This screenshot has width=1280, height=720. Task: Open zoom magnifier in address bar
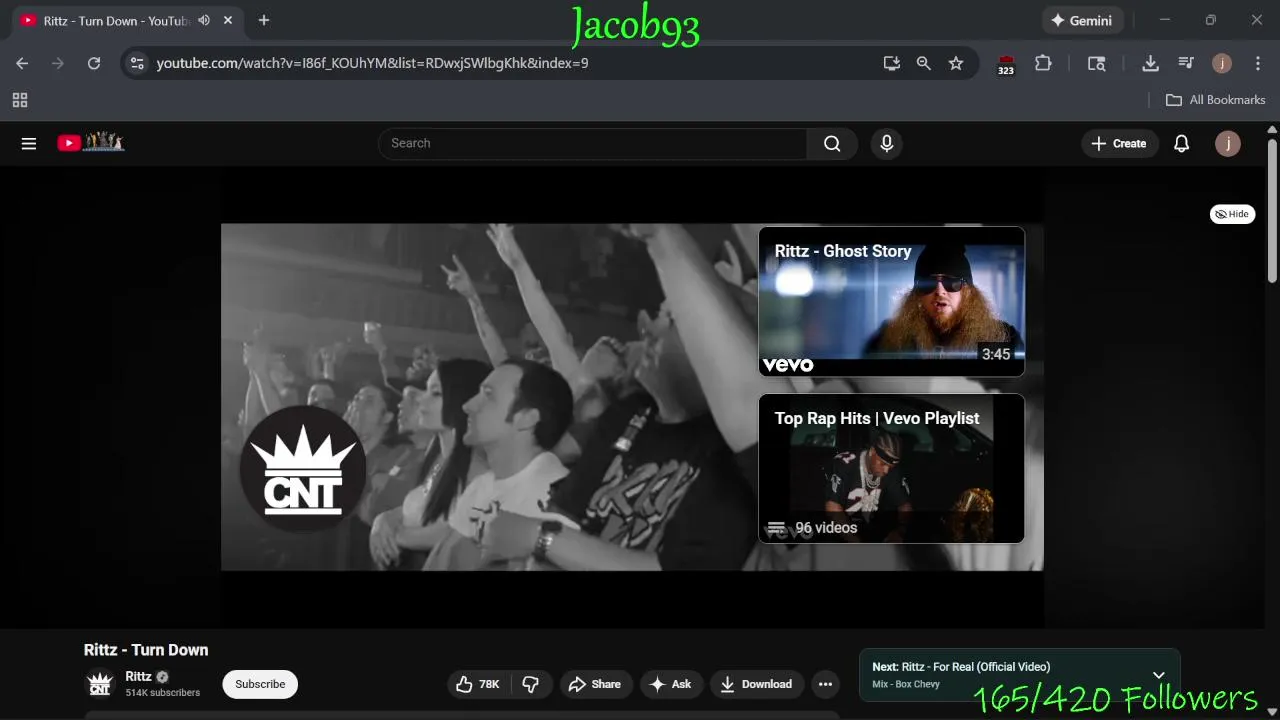click(x=924, y=63)
